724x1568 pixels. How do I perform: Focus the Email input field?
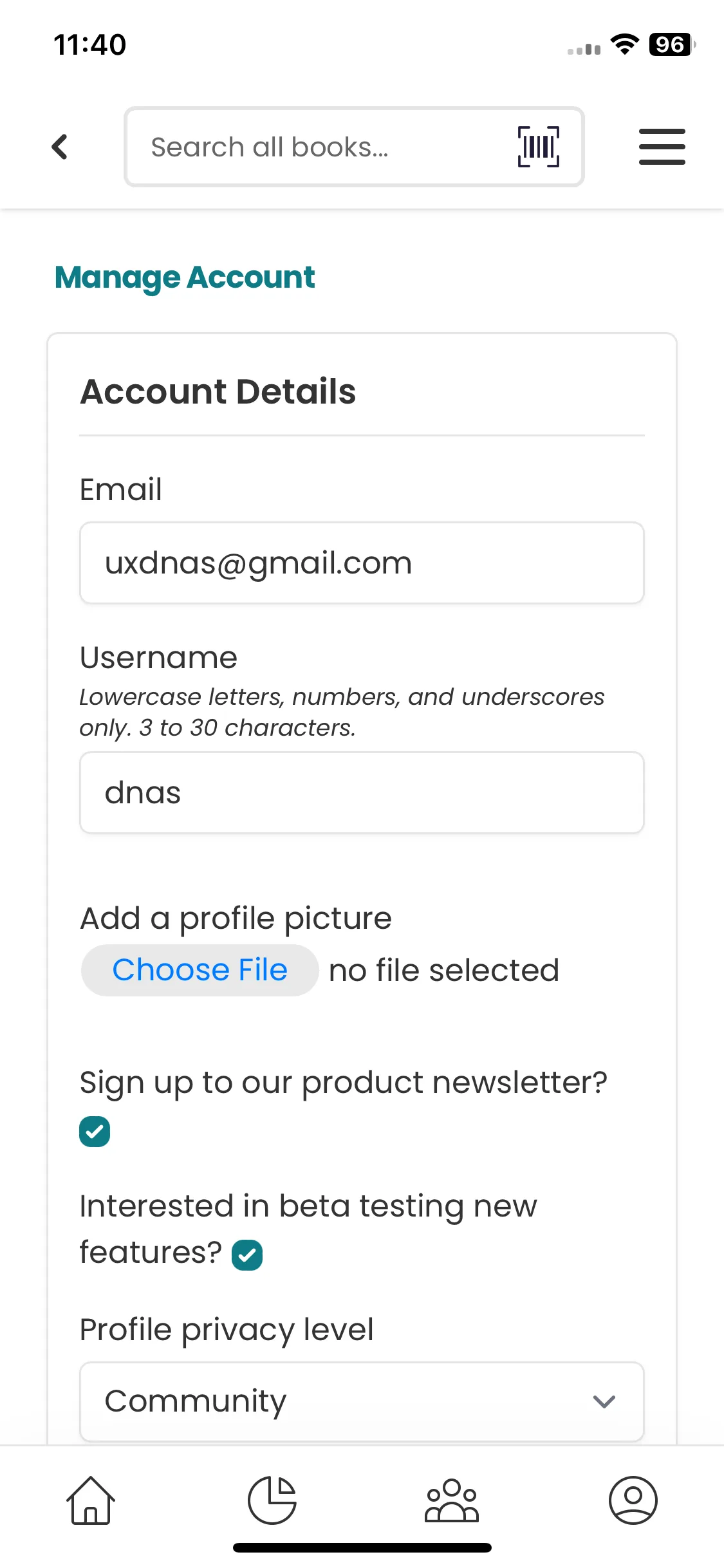coord(361,563)
